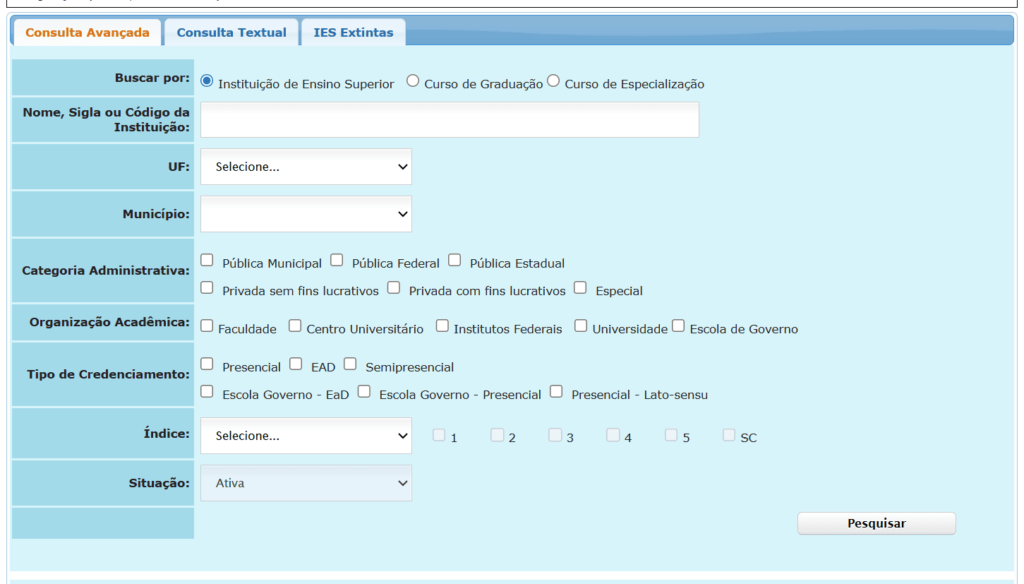1024x584 pixels.
Task: Open the IES Extintas tab
Action: click(x=353, y=33)
